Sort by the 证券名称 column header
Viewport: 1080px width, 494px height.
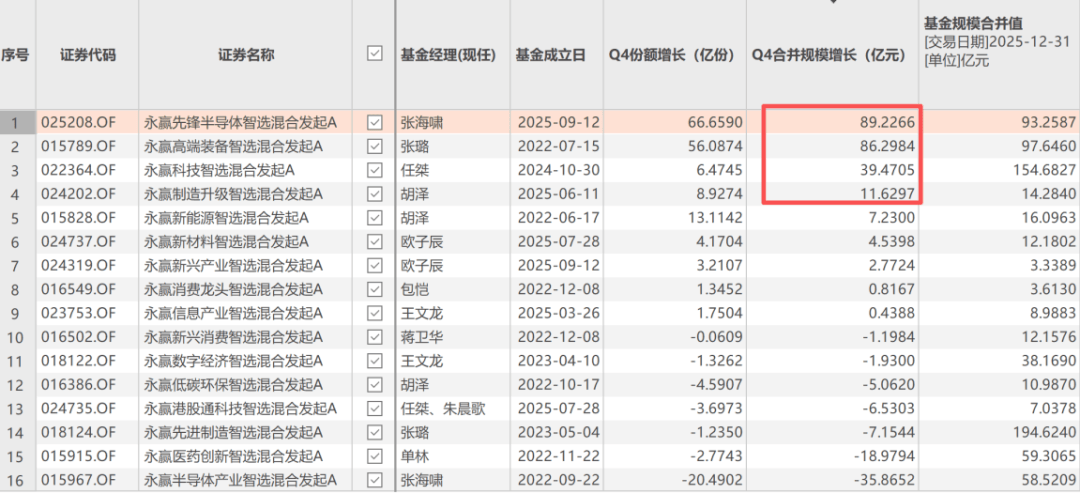(245, 54)
